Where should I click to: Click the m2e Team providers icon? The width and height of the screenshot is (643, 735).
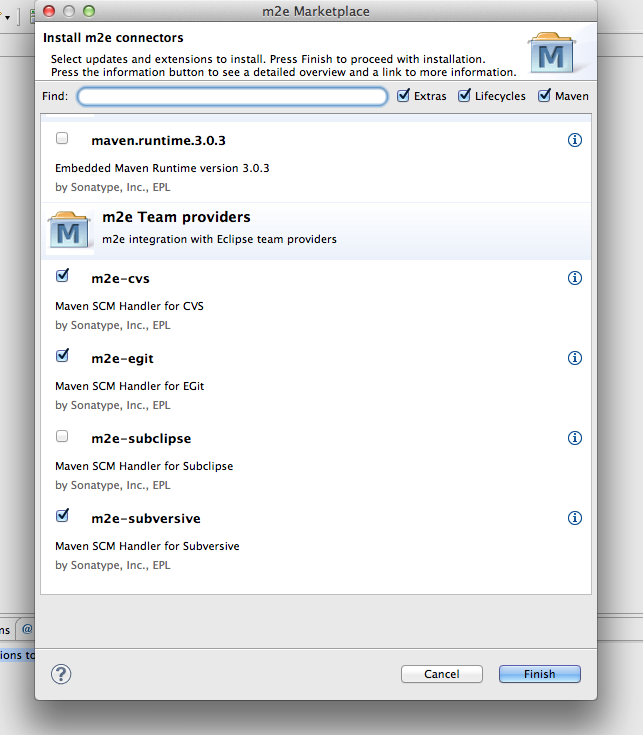click(x=69, y=230)
